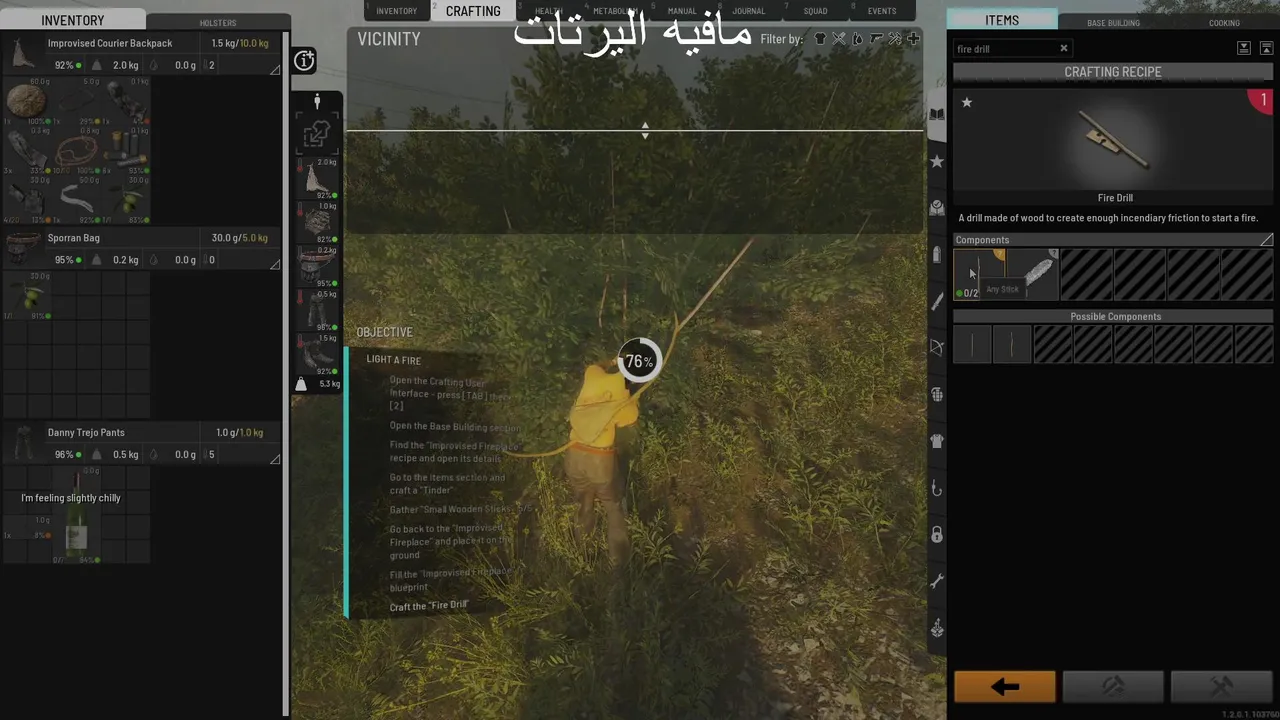This screenshot has height=720, width=1280.
Task: Click the character silhouette icon
Action: pyautogui.click(x=317, y=102)
